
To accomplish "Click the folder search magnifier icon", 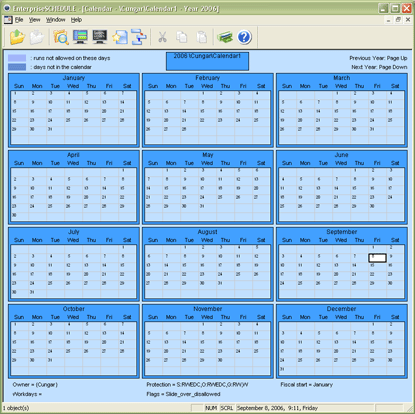I will point(61,37).
